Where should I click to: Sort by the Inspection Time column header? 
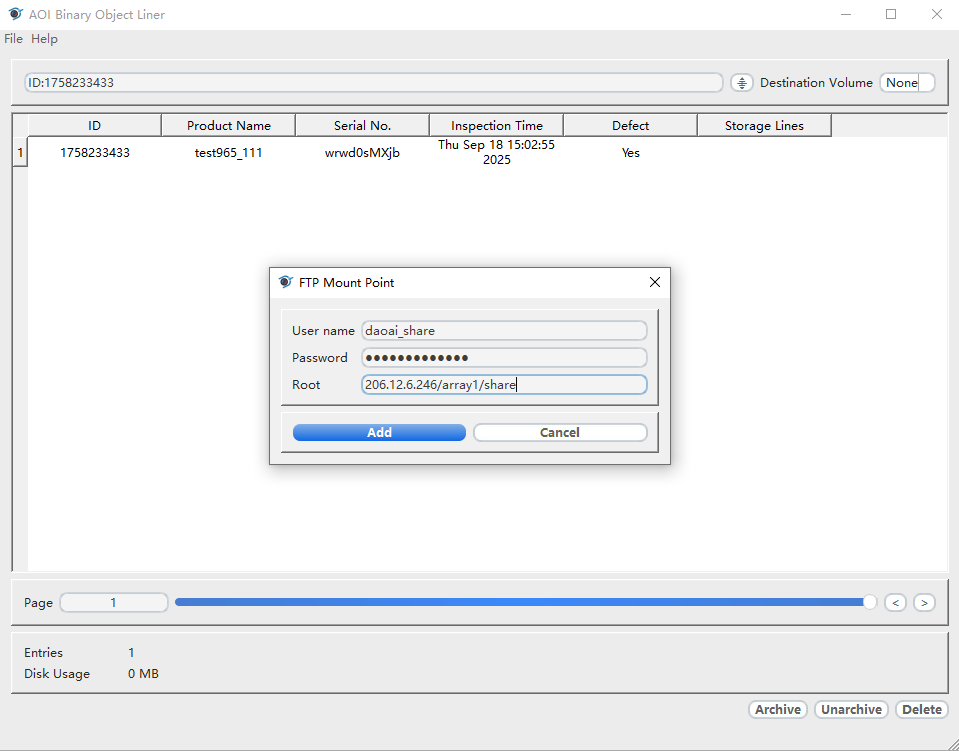[496, 126]
